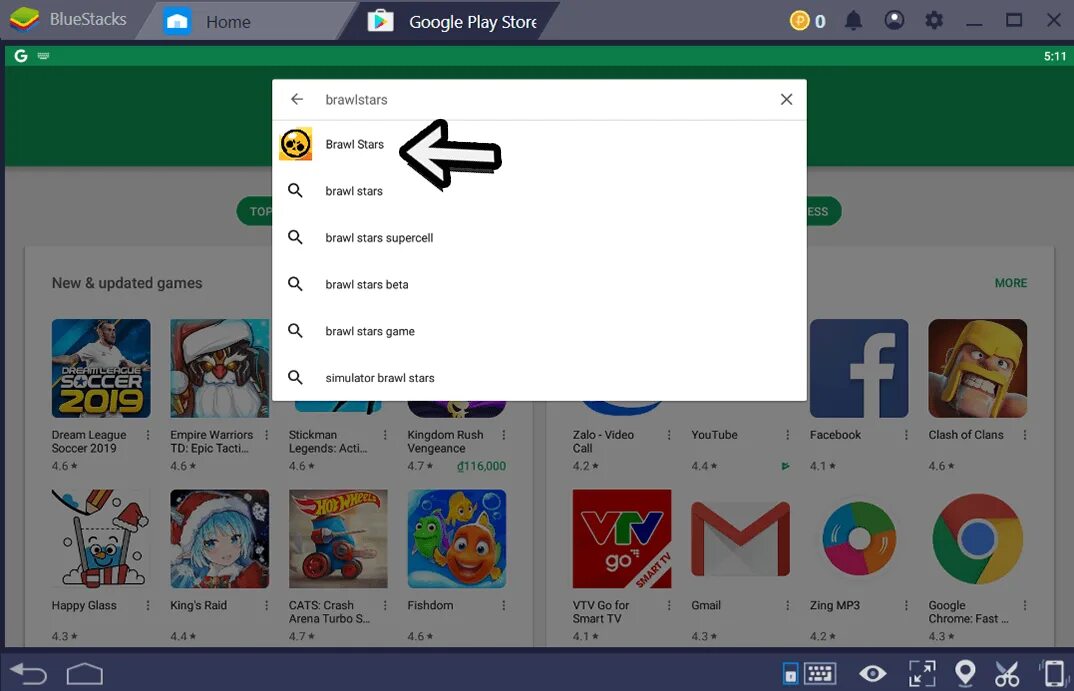
Task: Open options menu for Kingdom Rush Vengeance
Action: 503,435
